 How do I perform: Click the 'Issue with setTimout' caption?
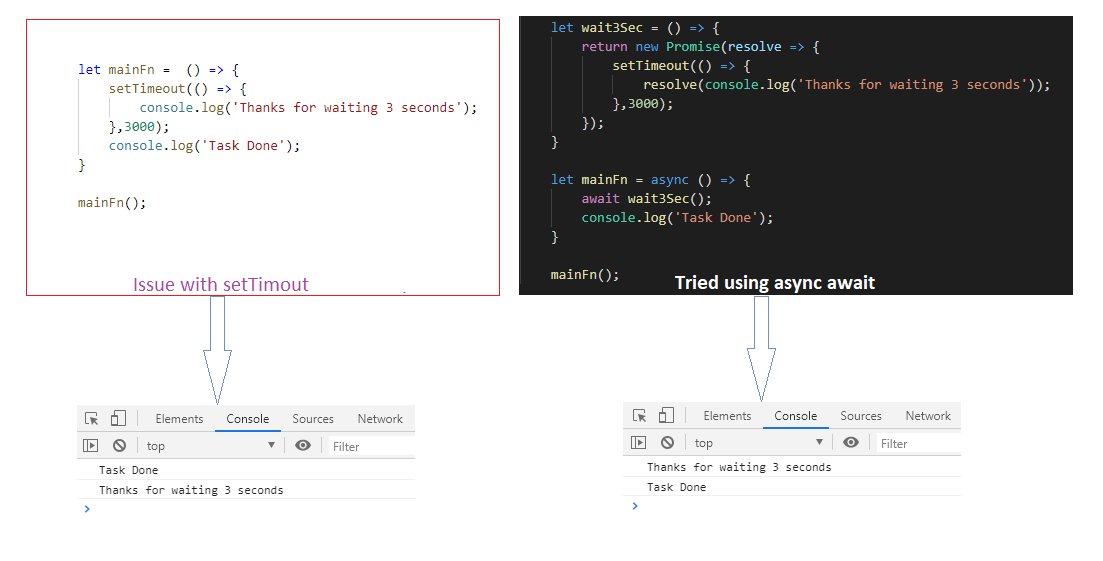click(221, 284)
